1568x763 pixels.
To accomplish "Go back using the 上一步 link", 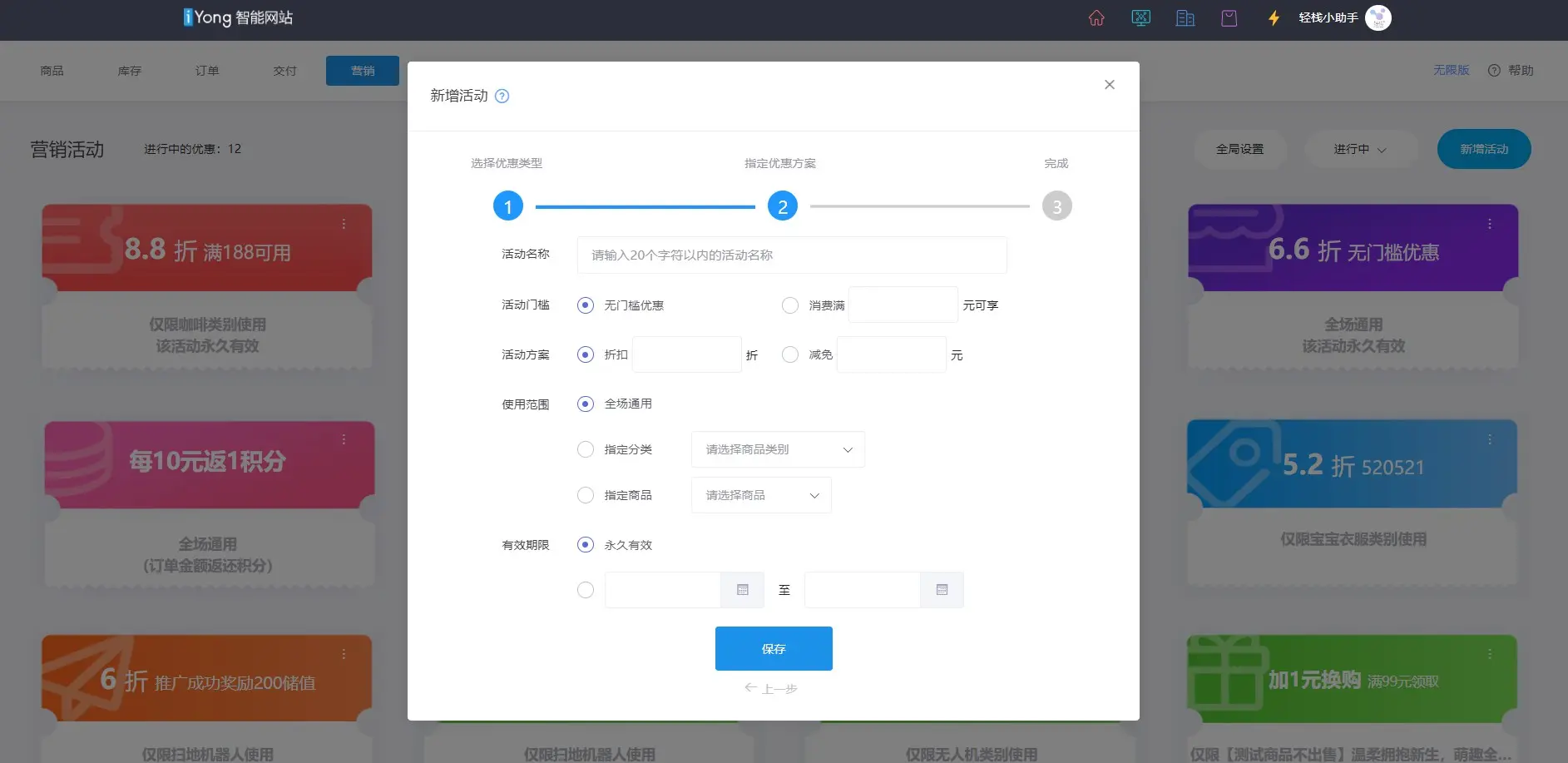I will pos(771,688).
